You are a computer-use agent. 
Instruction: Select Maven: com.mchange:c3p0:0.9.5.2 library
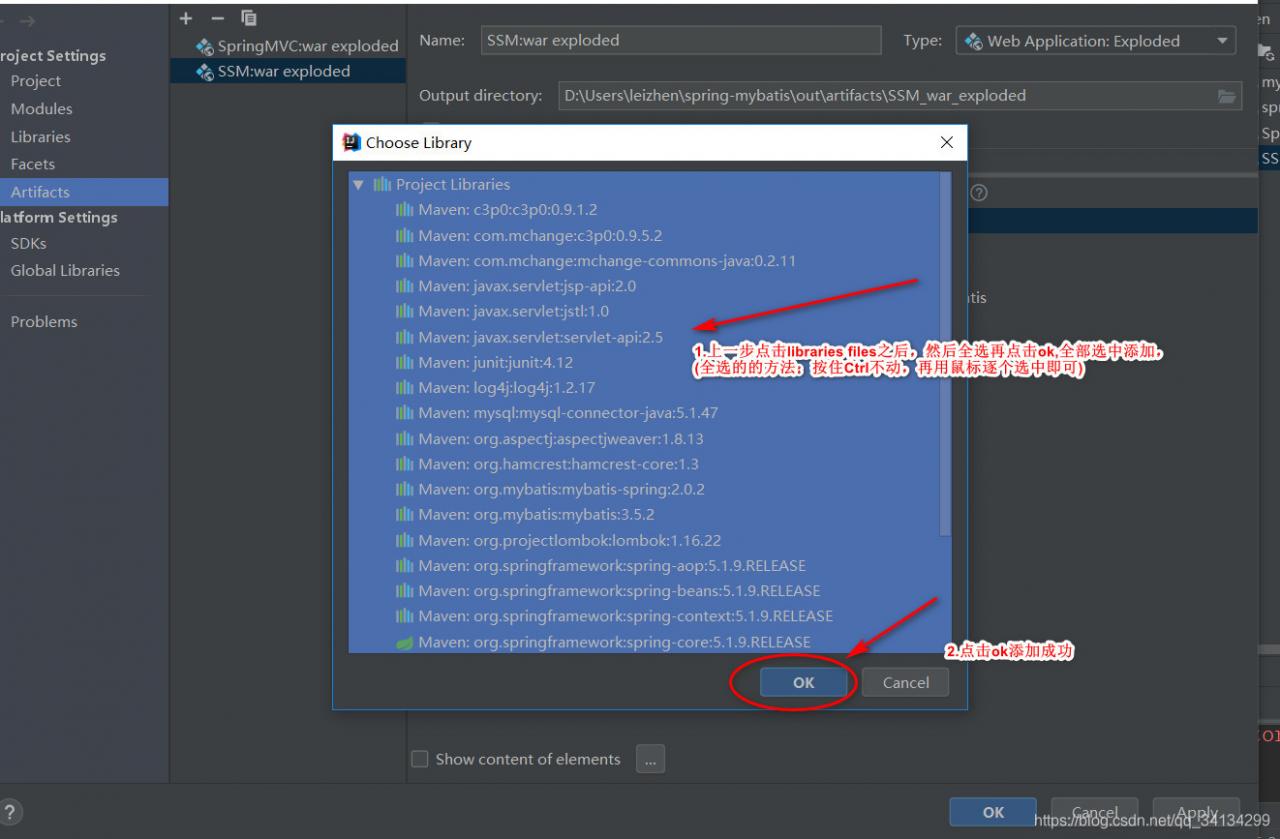[x=645, y=235]
